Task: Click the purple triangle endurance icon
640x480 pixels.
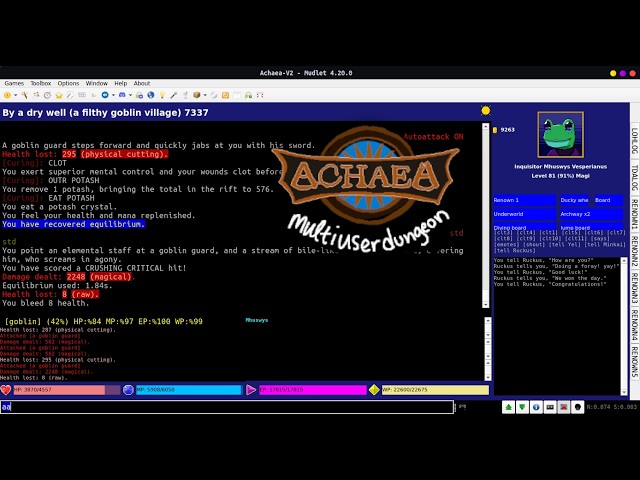Action: (251, 390)
